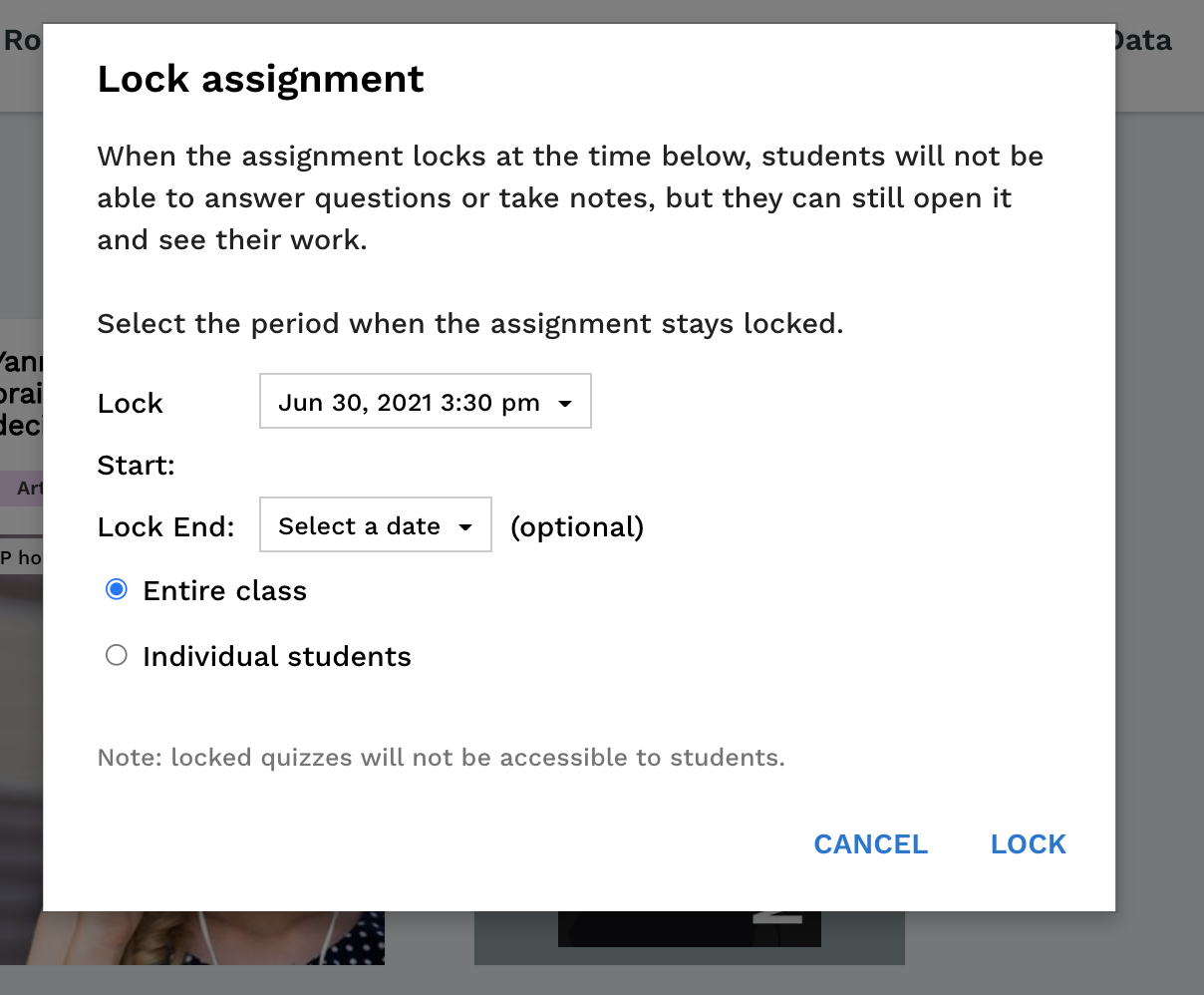
Task: Click the Lock Start label text
Action: pyautogui.click(x=137, y=434)
